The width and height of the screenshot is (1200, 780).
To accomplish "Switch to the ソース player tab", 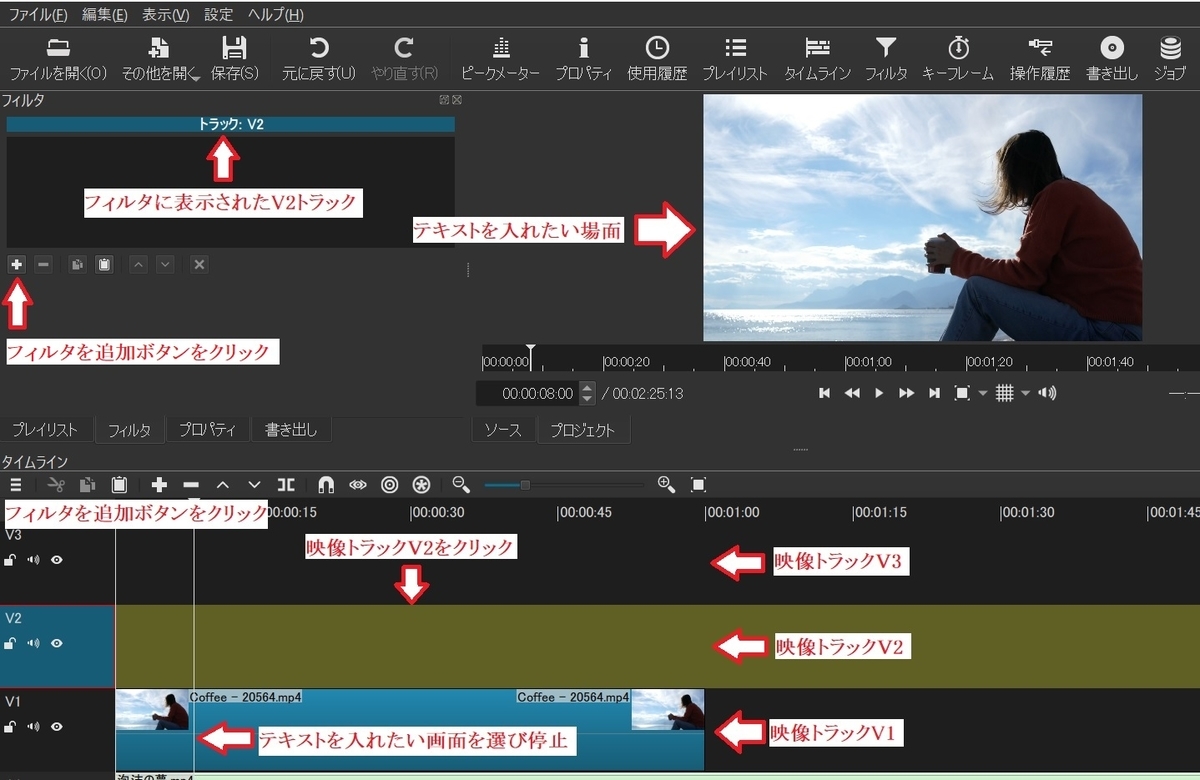I will click(x=503, y=430).
